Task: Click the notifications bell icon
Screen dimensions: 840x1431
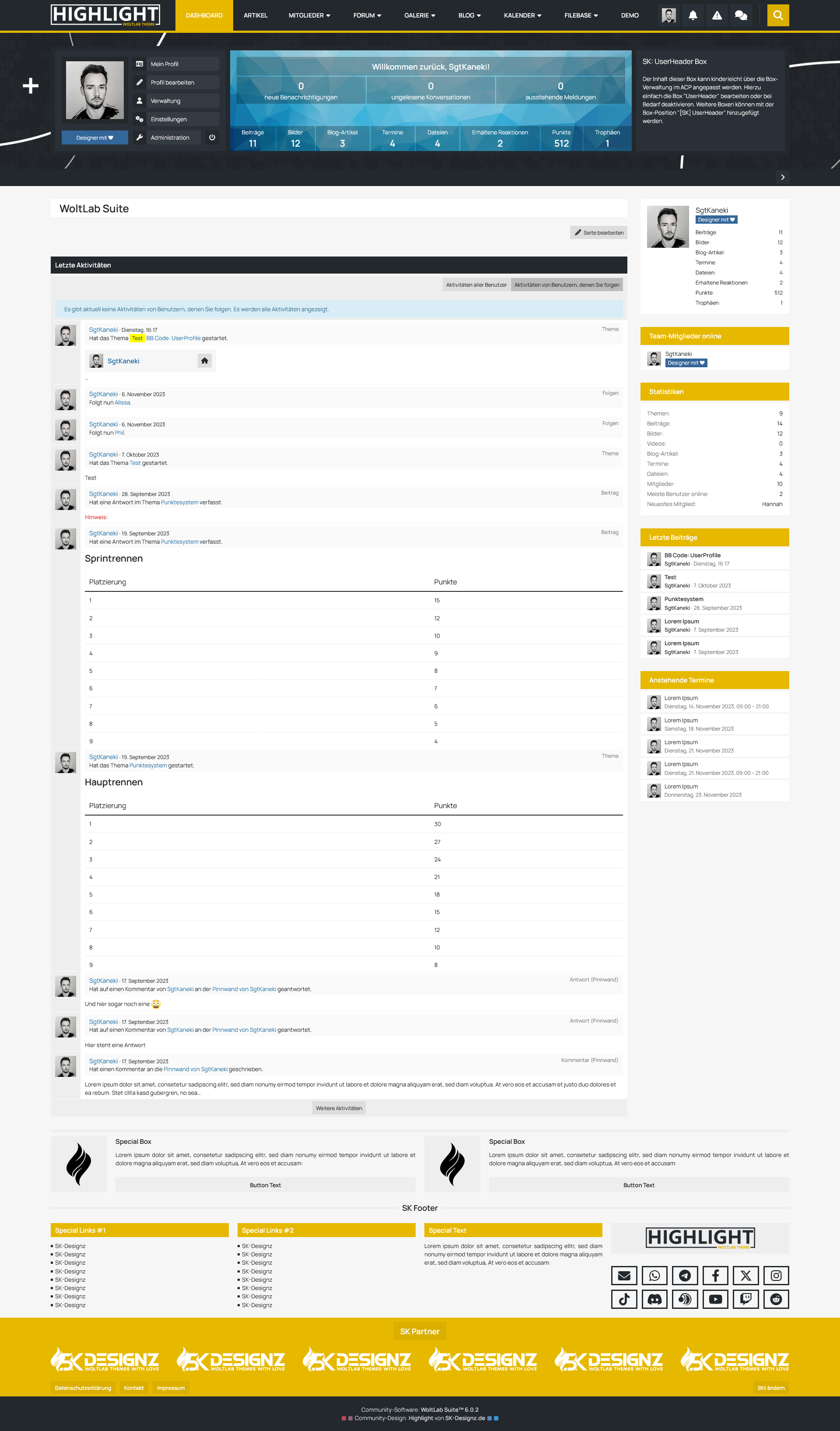Action: (693, 15)
